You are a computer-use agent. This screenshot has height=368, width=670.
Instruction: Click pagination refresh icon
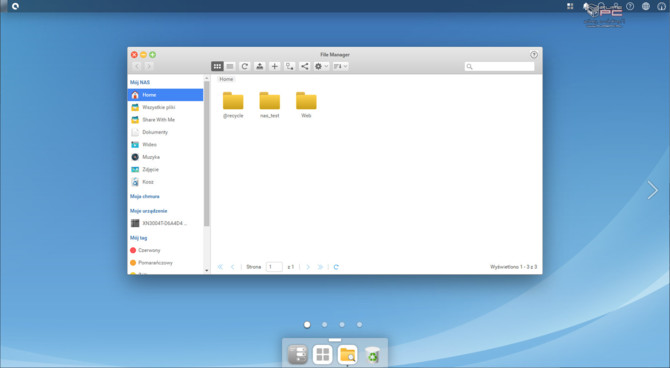coord(336,267)
